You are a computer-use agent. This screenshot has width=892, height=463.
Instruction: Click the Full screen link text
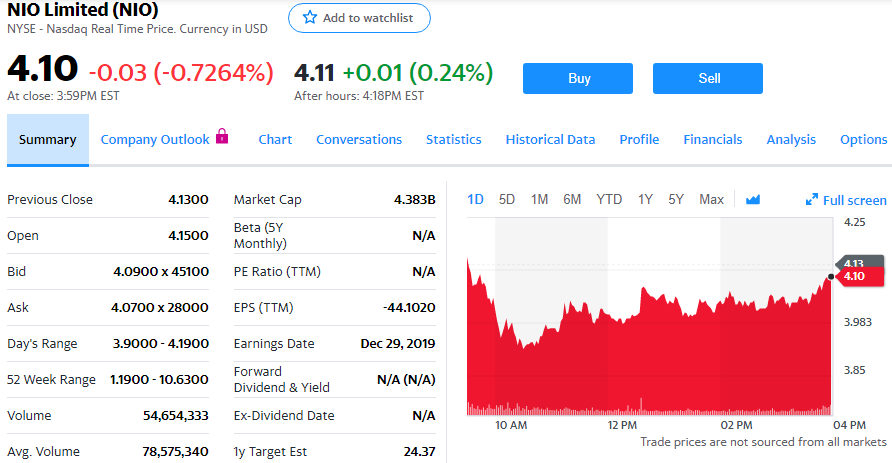pos(854,200)
